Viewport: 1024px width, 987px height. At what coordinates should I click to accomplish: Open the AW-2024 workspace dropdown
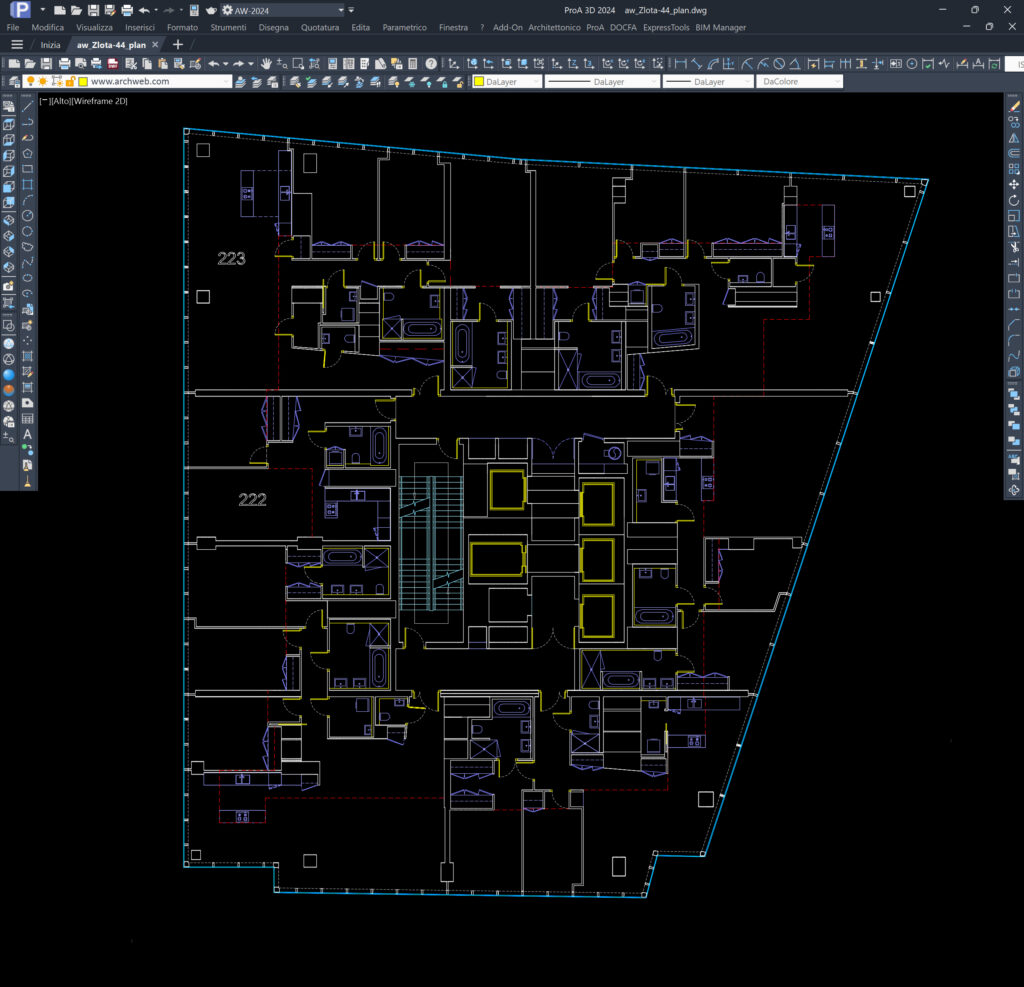point(341,10)
